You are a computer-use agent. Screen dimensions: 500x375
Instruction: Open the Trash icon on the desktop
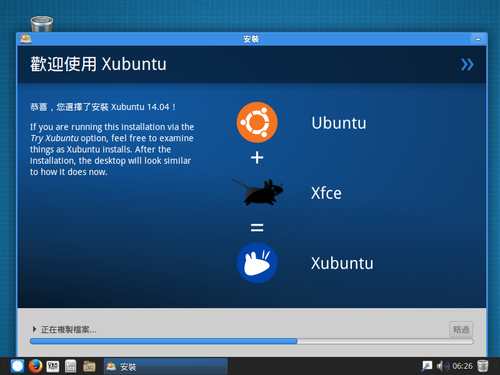pos(42,24)
